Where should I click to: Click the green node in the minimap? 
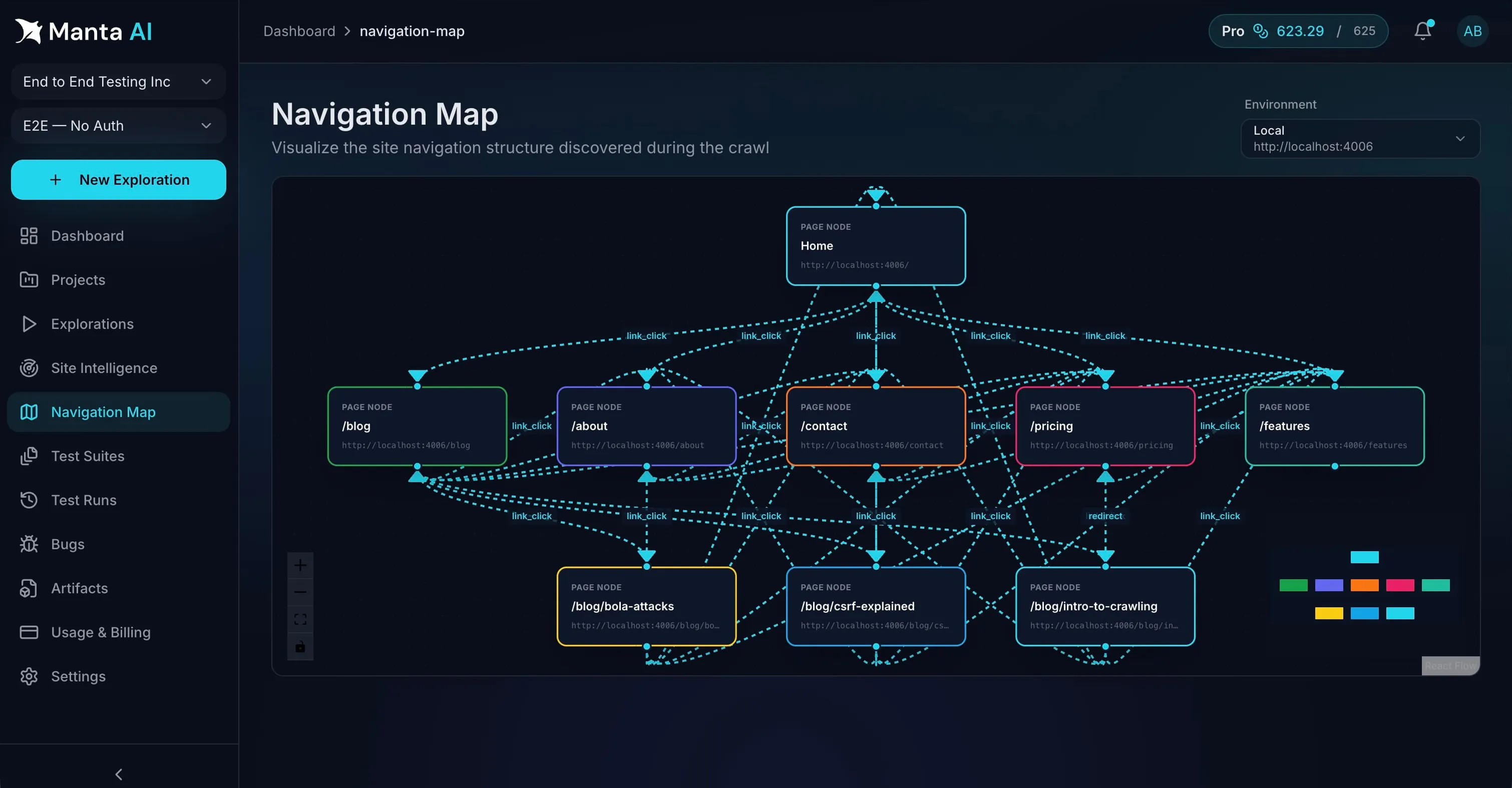click(x=1294, y=585)
